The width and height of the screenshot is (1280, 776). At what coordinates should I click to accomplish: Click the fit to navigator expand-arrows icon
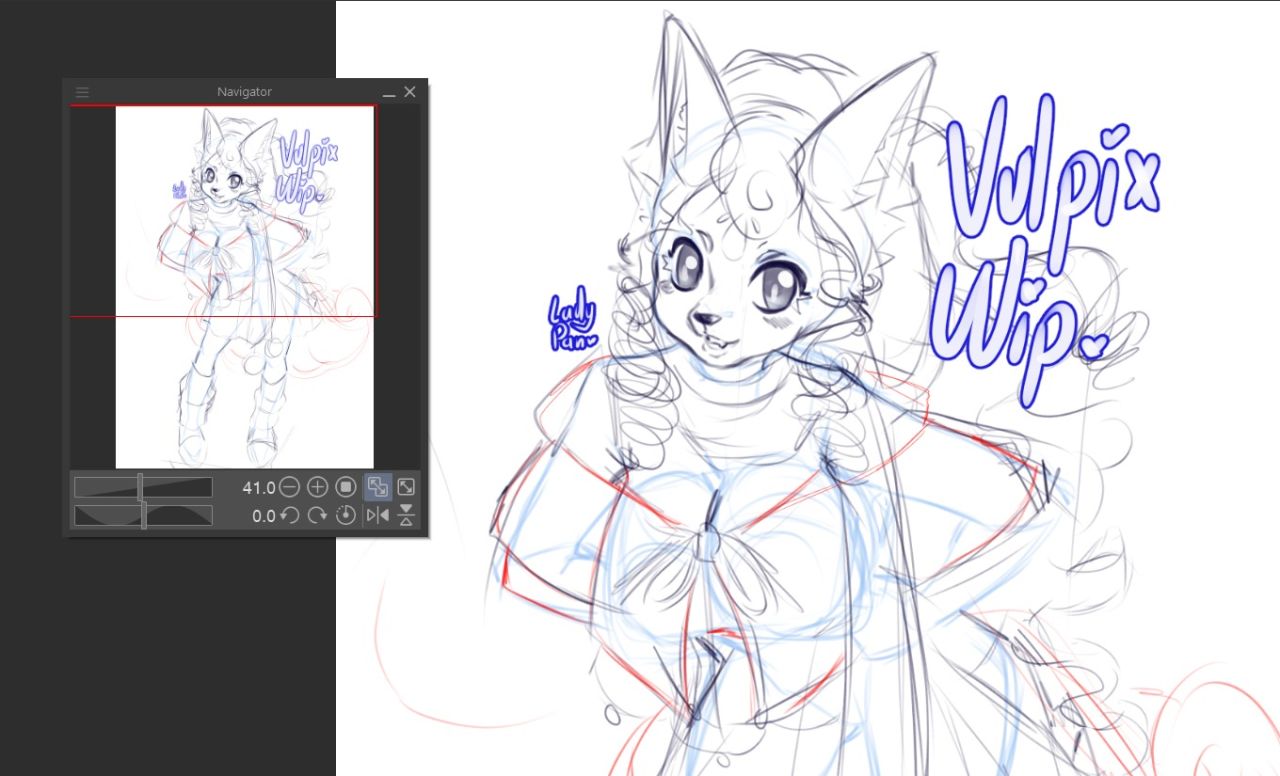(x=406, y=487)
